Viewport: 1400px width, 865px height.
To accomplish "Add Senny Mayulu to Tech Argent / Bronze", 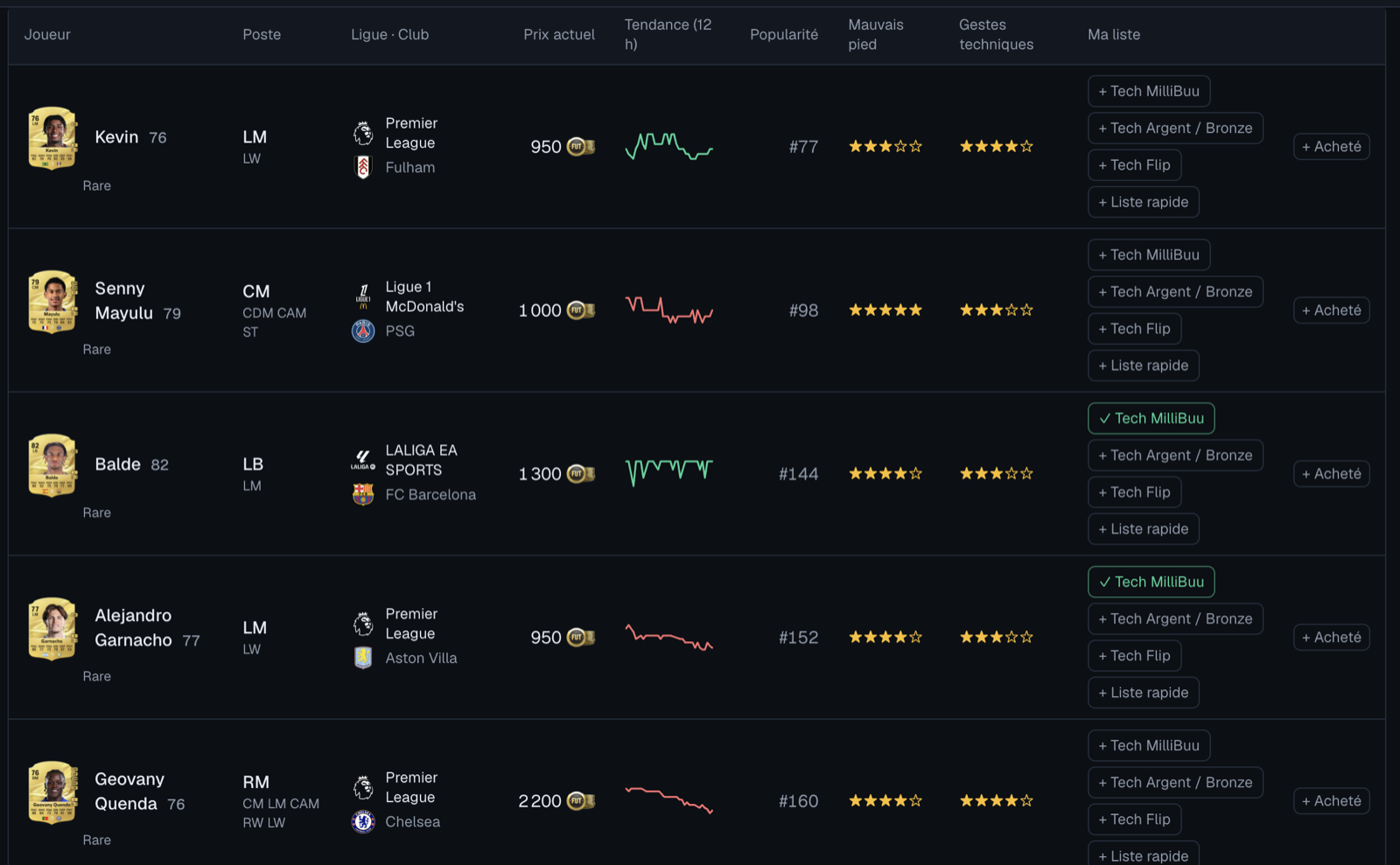I will coord(1175,291).
